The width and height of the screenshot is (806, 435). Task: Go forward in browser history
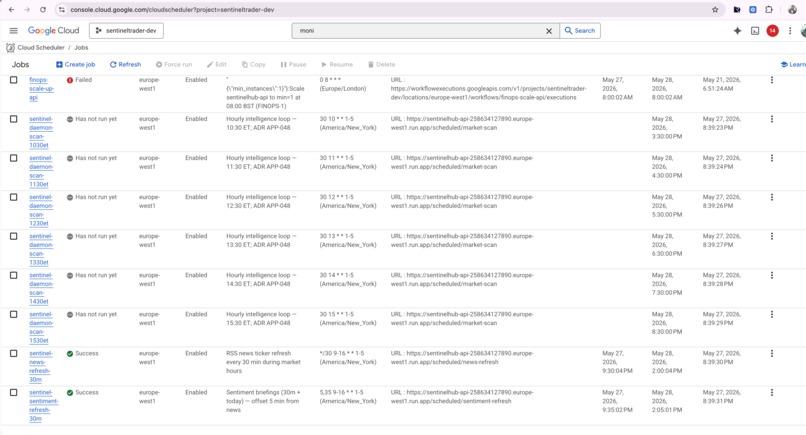pos(27,10)
